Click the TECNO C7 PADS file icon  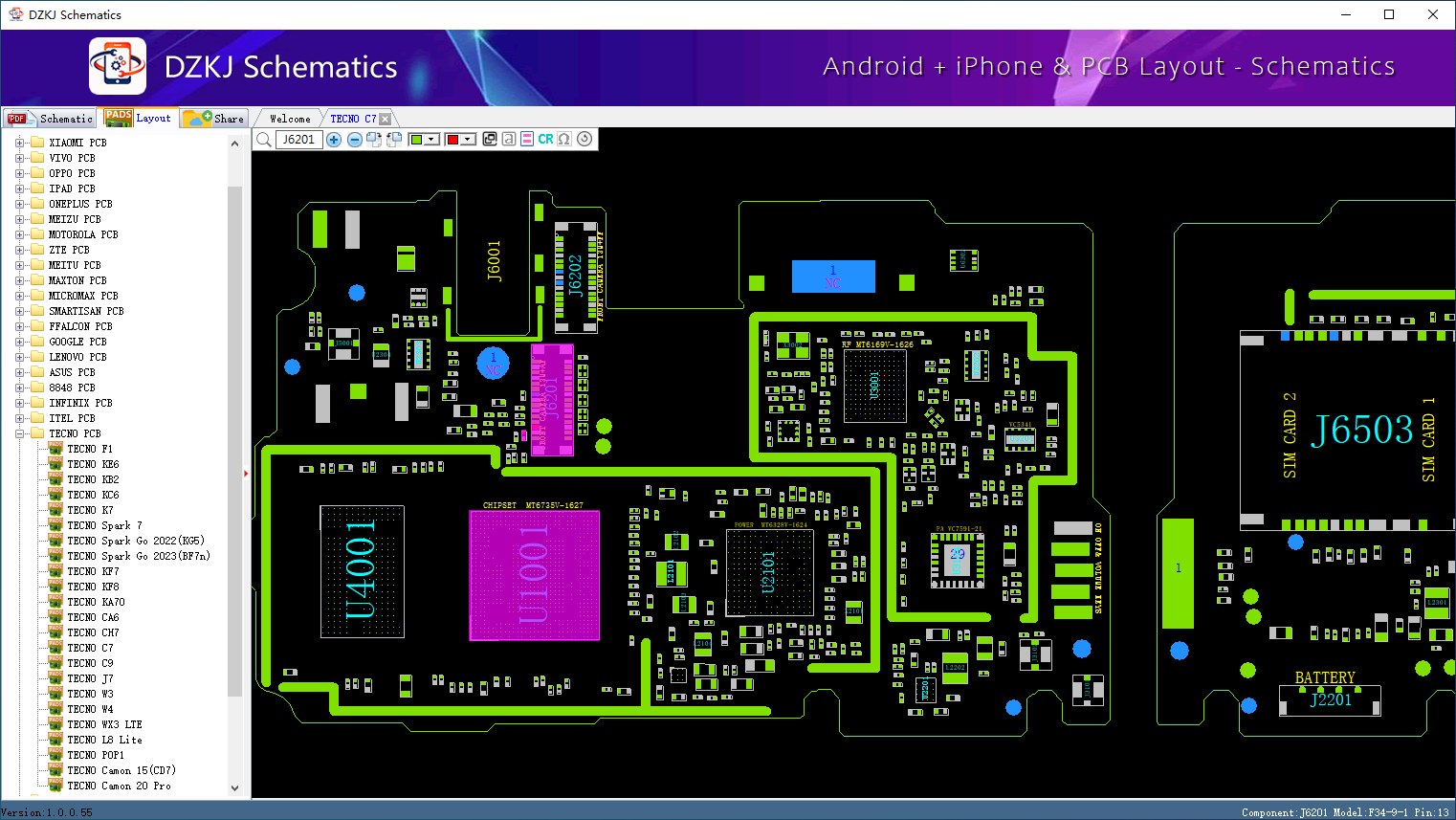tap(55, 648)
